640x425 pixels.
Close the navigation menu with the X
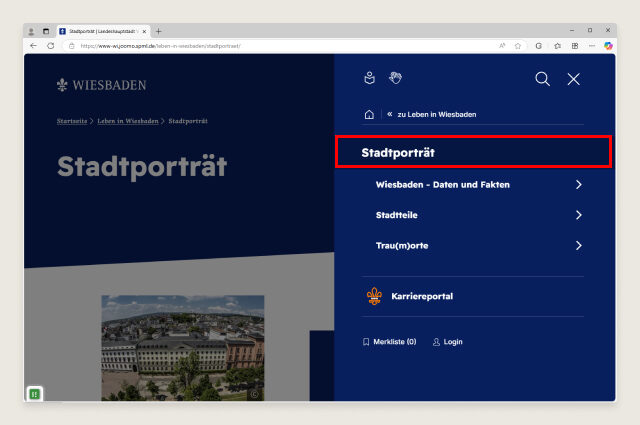573,79
